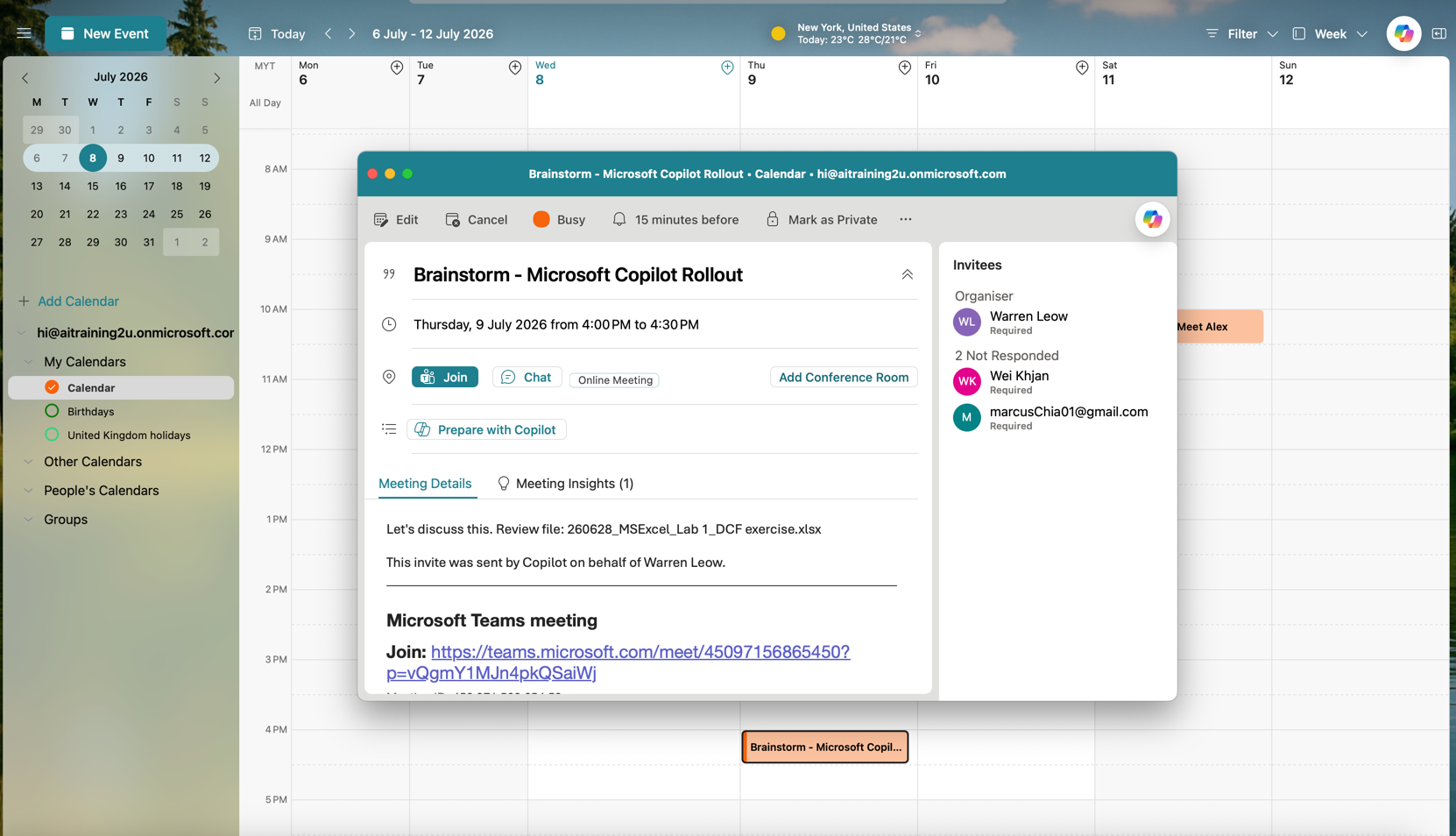Click Warren Leow organiser avatar
The image size is (1456, 836).
pos(967,322)
